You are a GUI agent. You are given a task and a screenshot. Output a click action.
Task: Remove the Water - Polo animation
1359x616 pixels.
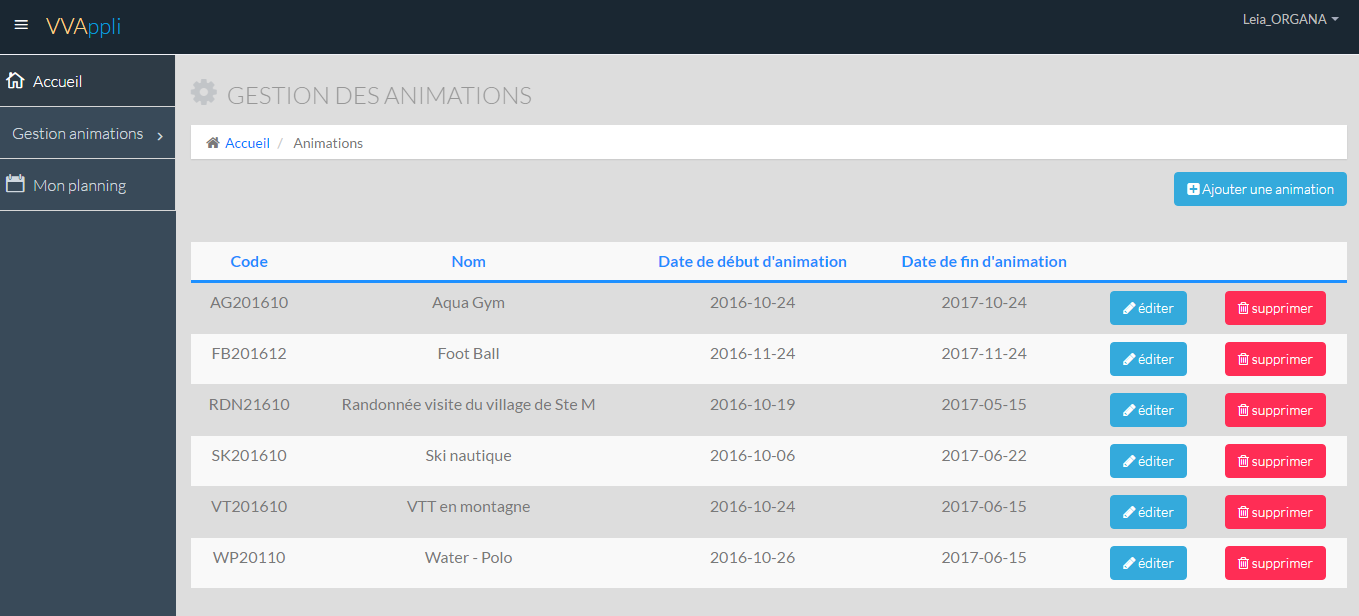1275,563
